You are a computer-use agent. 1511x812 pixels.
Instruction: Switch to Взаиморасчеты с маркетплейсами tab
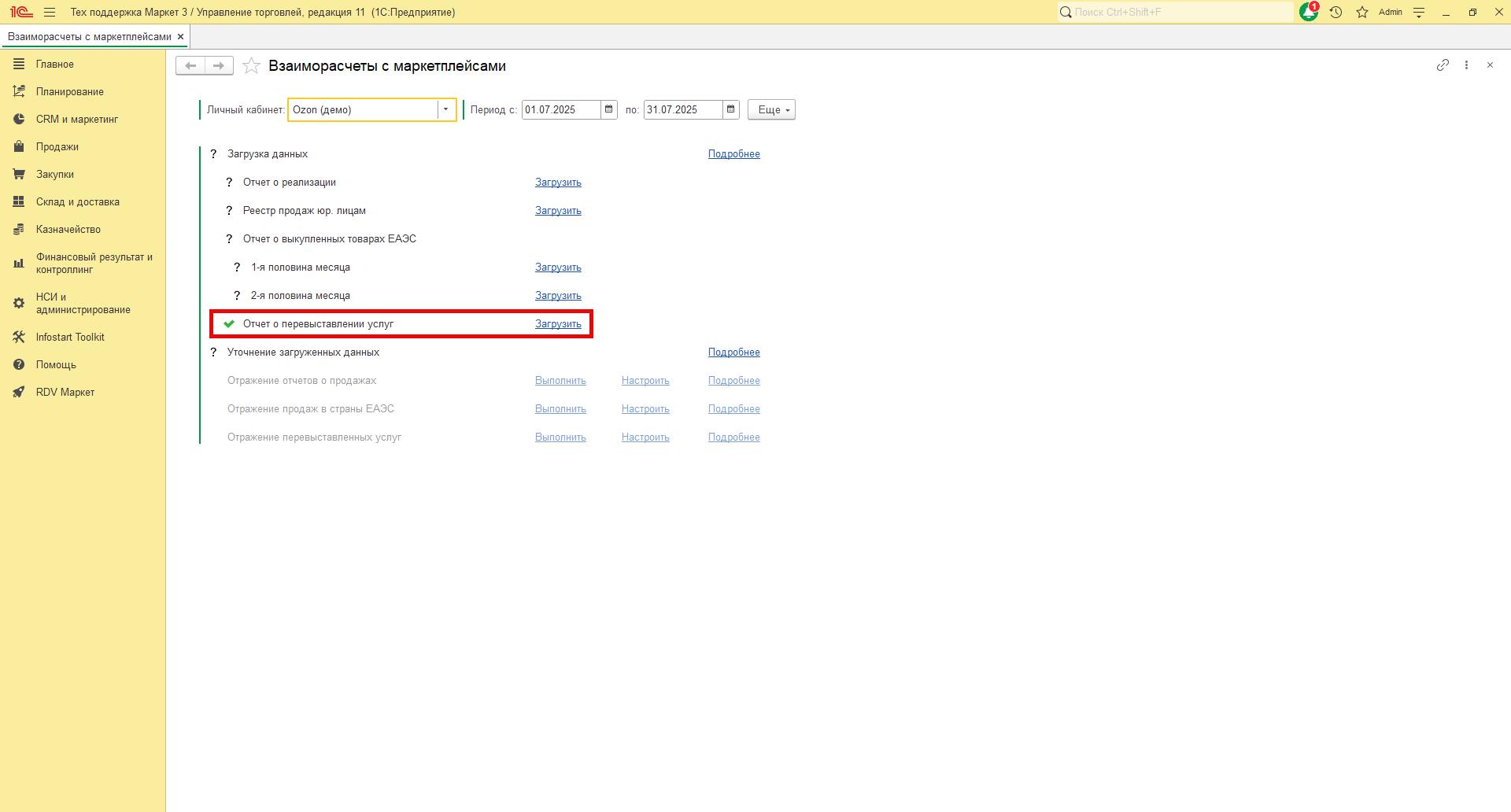(x=90, y=37)
